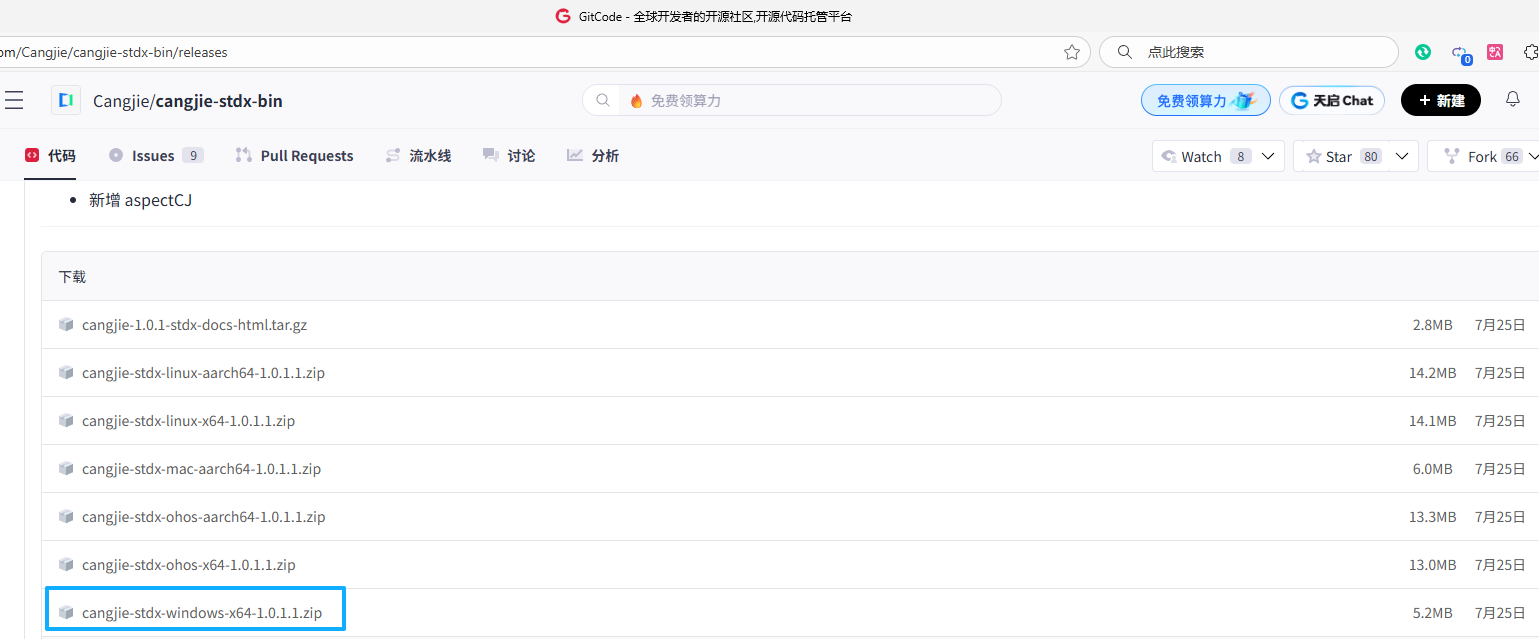Click package icon for ohos-aarch64 zip
Screen dimensions: 1539x639
point(66,517)
